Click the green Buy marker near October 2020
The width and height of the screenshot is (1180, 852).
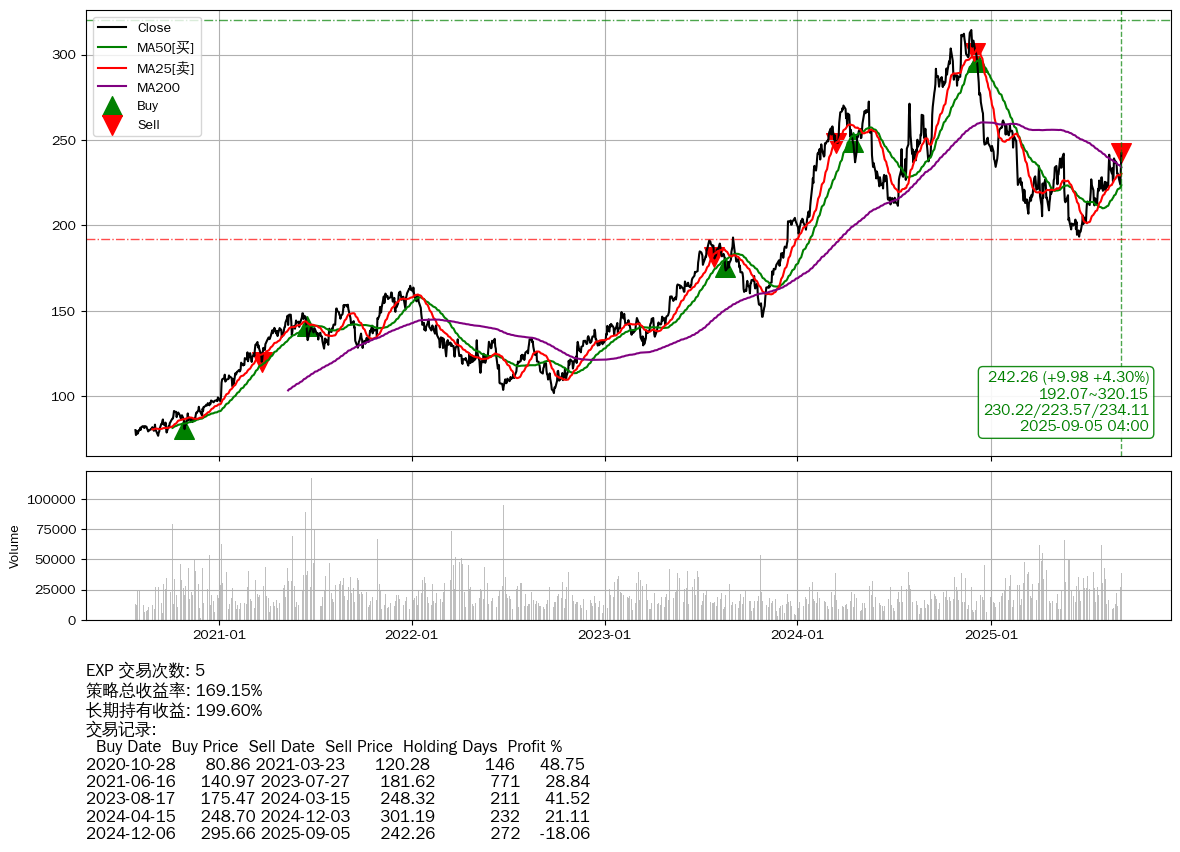click(x=184, y=429)
